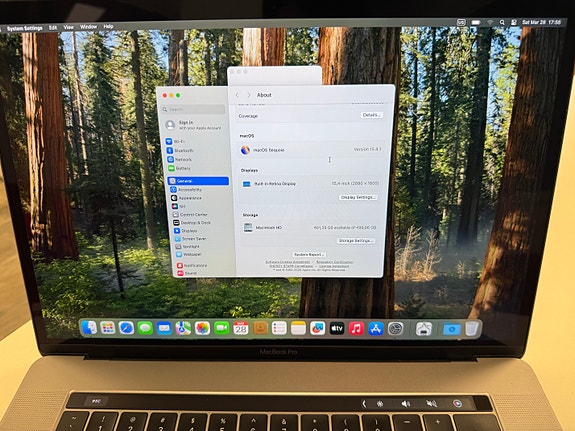575x431 pixels.
Task: Go back using the back chevron
Action: tap(237, 95)
